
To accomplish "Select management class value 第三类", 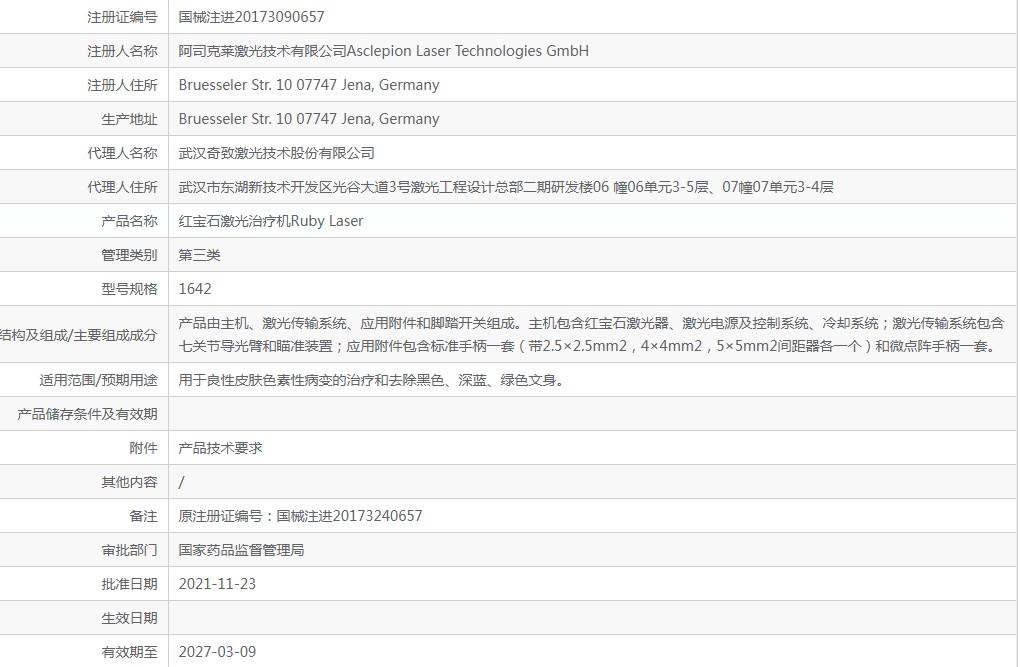I will [x=200, y=255].
